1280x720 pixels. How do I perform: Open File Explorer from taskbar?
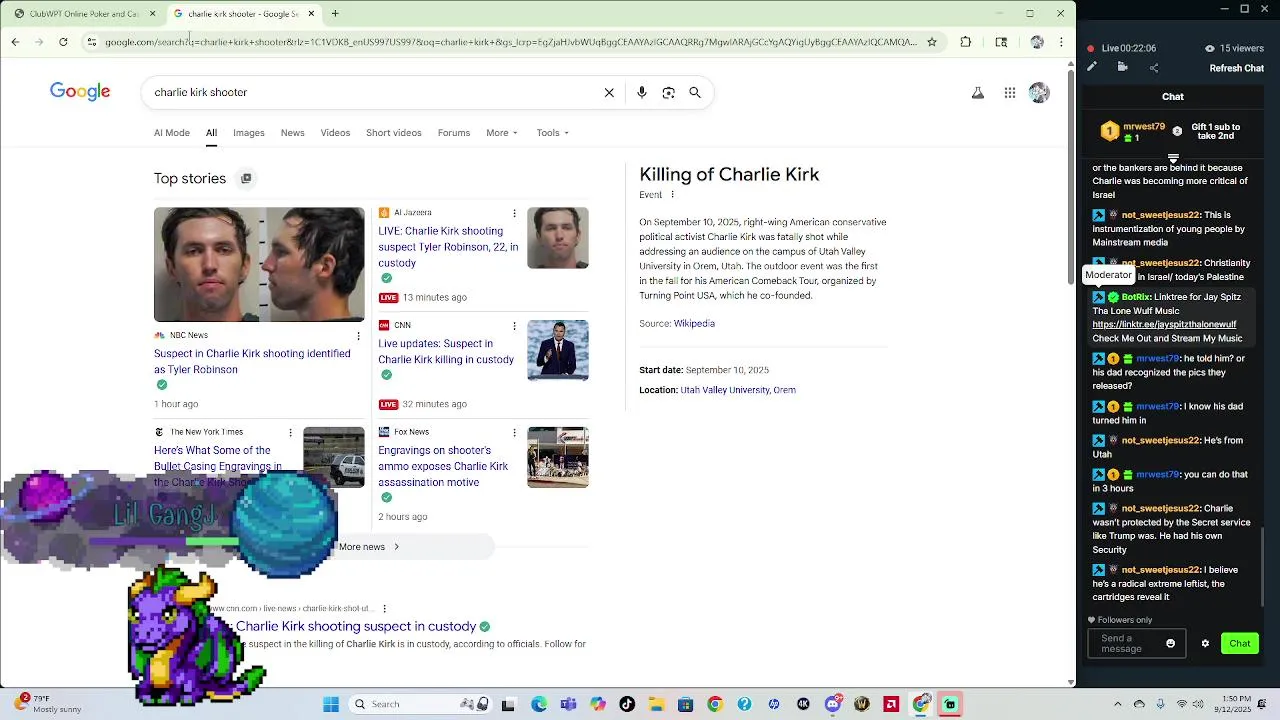657,704
